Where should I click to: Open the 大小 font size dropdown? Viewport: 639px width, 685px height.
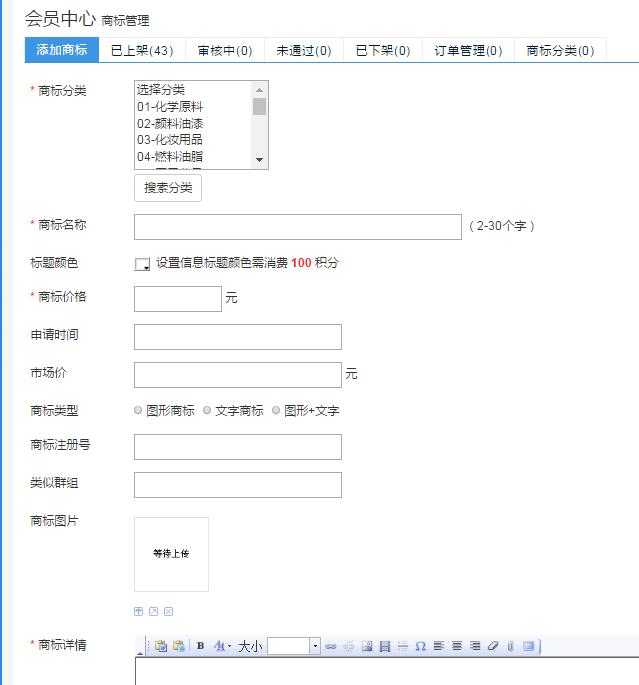pyautogui.click(x=315, y=646)
